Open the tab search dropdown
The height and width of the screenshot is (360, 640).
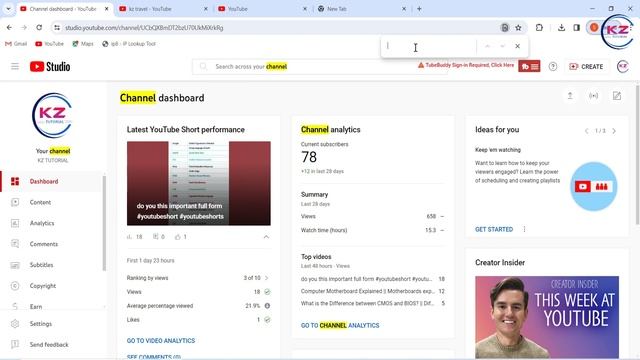click(8, 9)
